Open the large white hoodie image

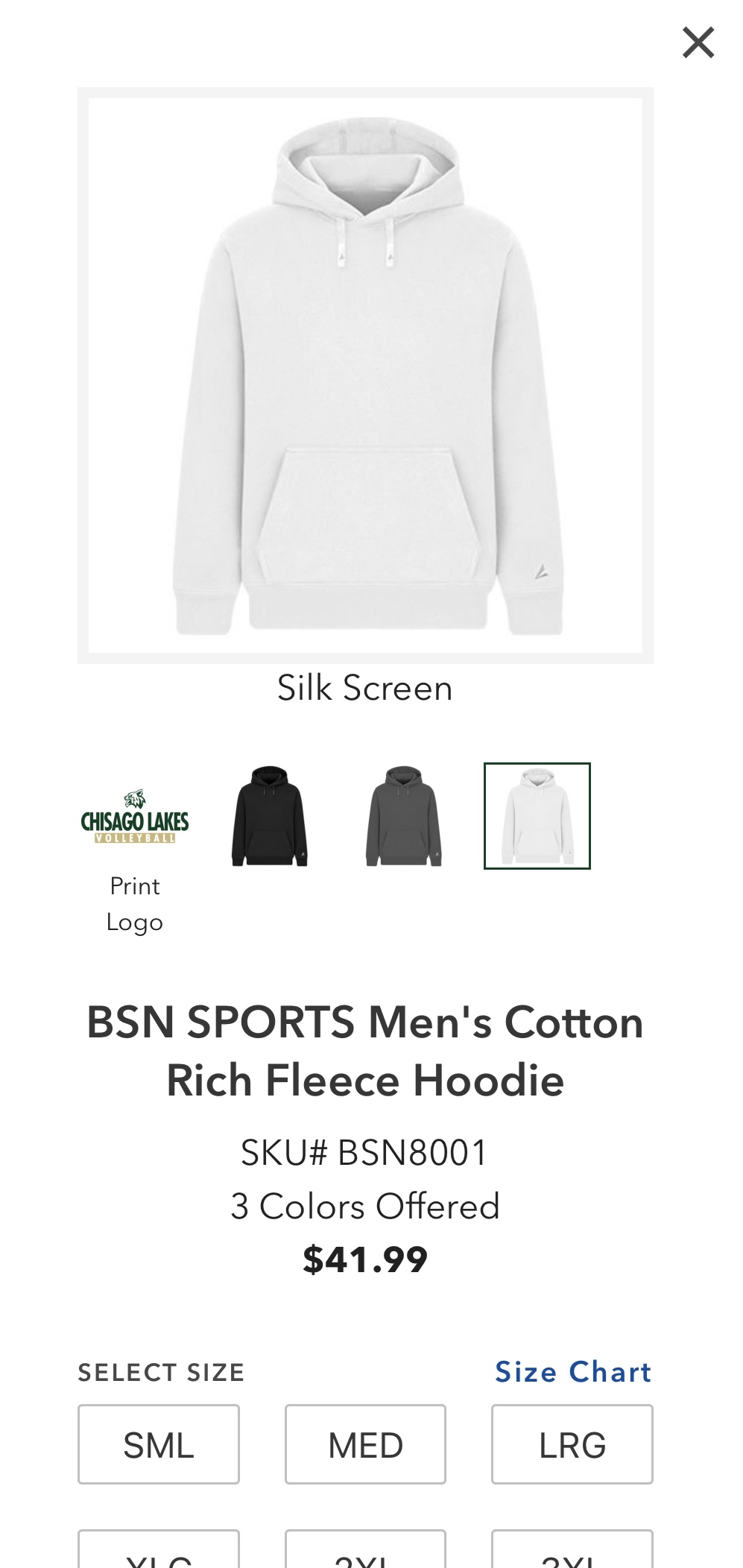point(365,375)
